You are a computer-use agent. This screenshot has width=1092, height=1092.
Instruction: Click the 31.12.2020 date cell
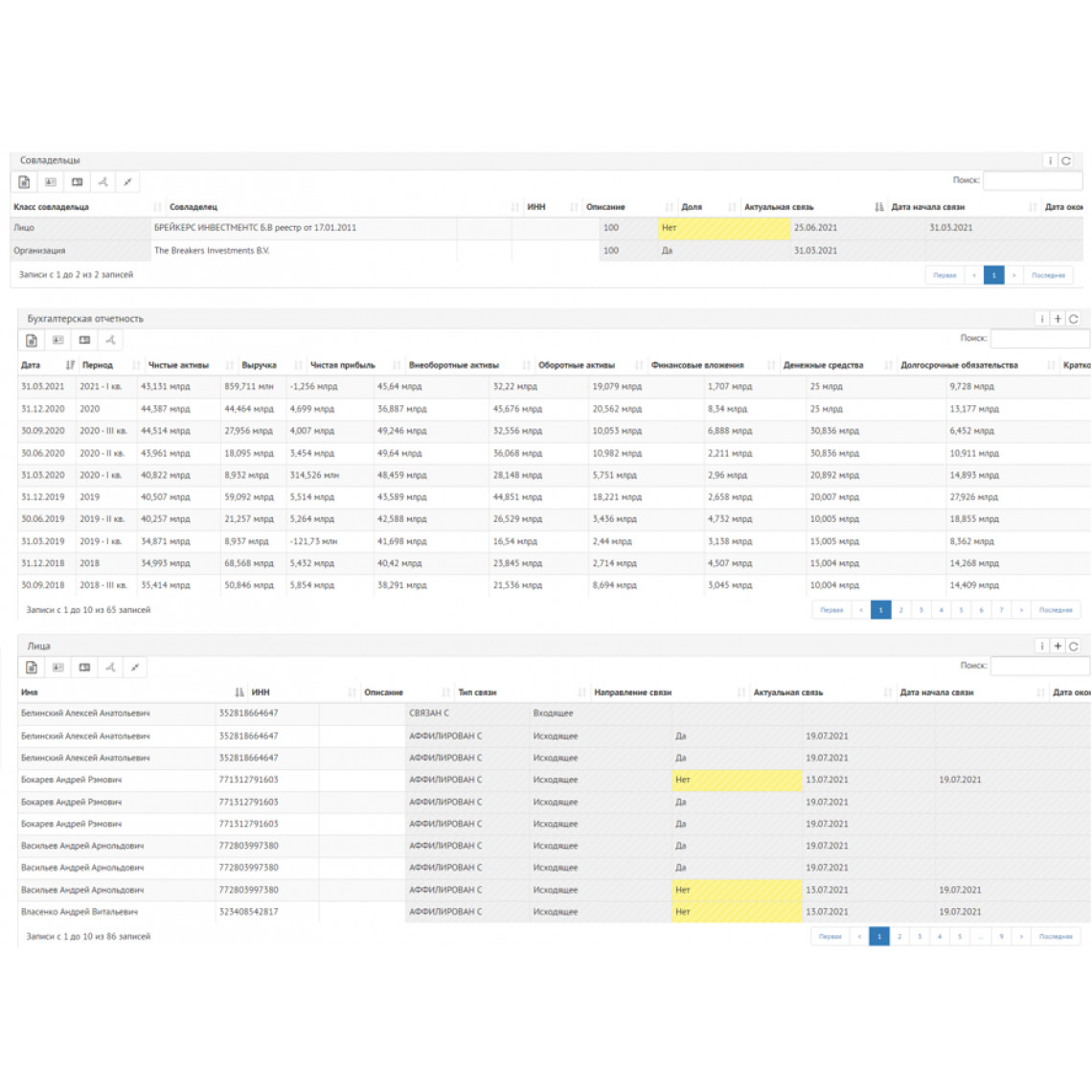42,409
